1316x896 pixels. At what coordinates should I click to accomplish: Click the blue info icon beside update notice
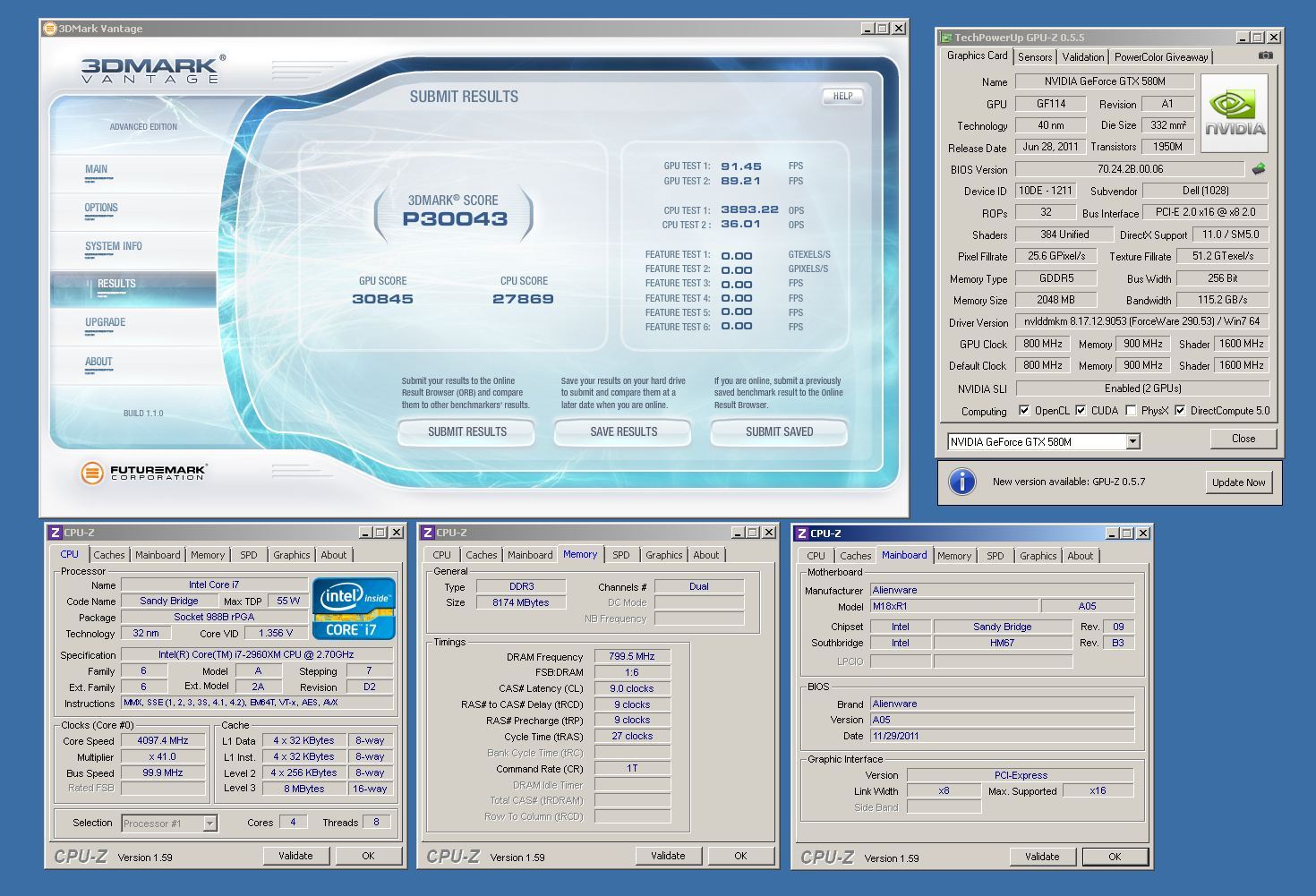[962, 482]
